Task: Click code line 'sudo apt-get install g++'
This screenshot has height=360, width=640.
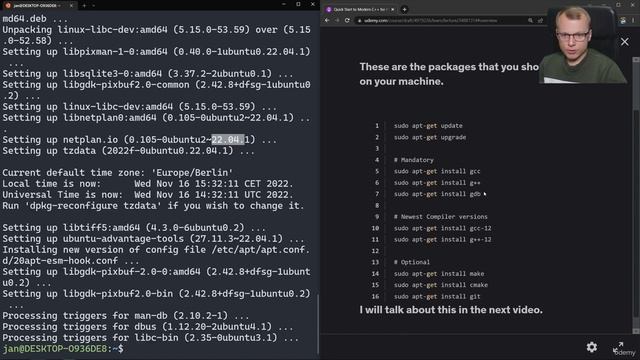Action: click(437, 183)
